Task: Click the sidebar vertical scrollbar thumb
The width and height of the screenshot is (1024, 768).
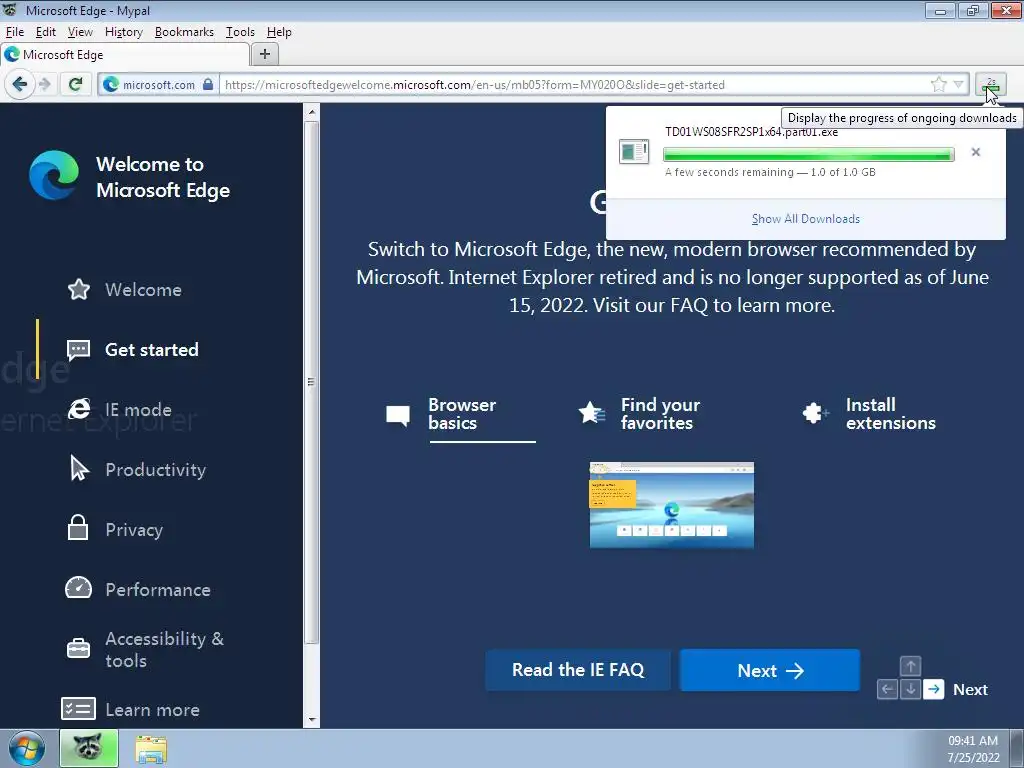Action: pyautogui.click(x=312, y=382)
